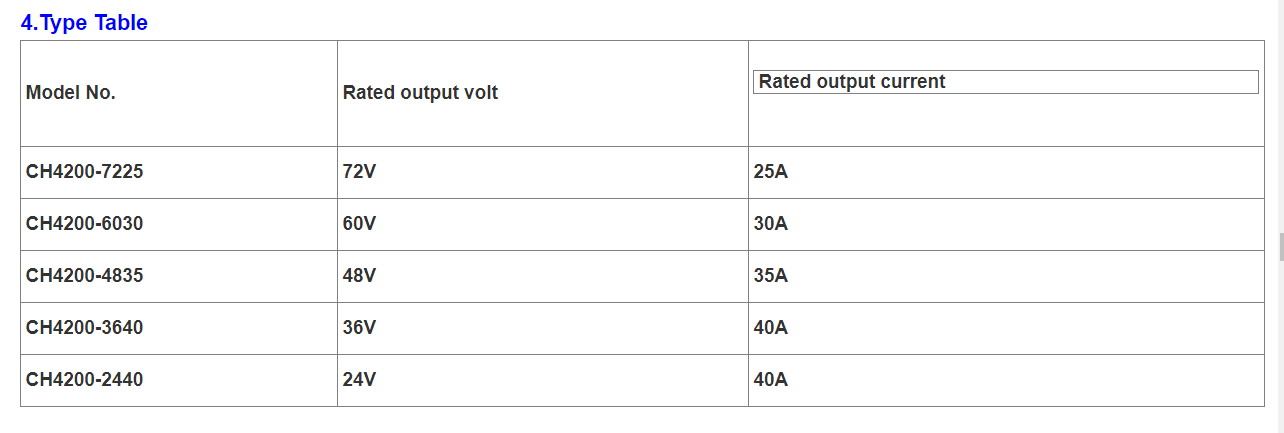Select the 'Model No.' header cell

pyautogui.click(x=179, y=93)
